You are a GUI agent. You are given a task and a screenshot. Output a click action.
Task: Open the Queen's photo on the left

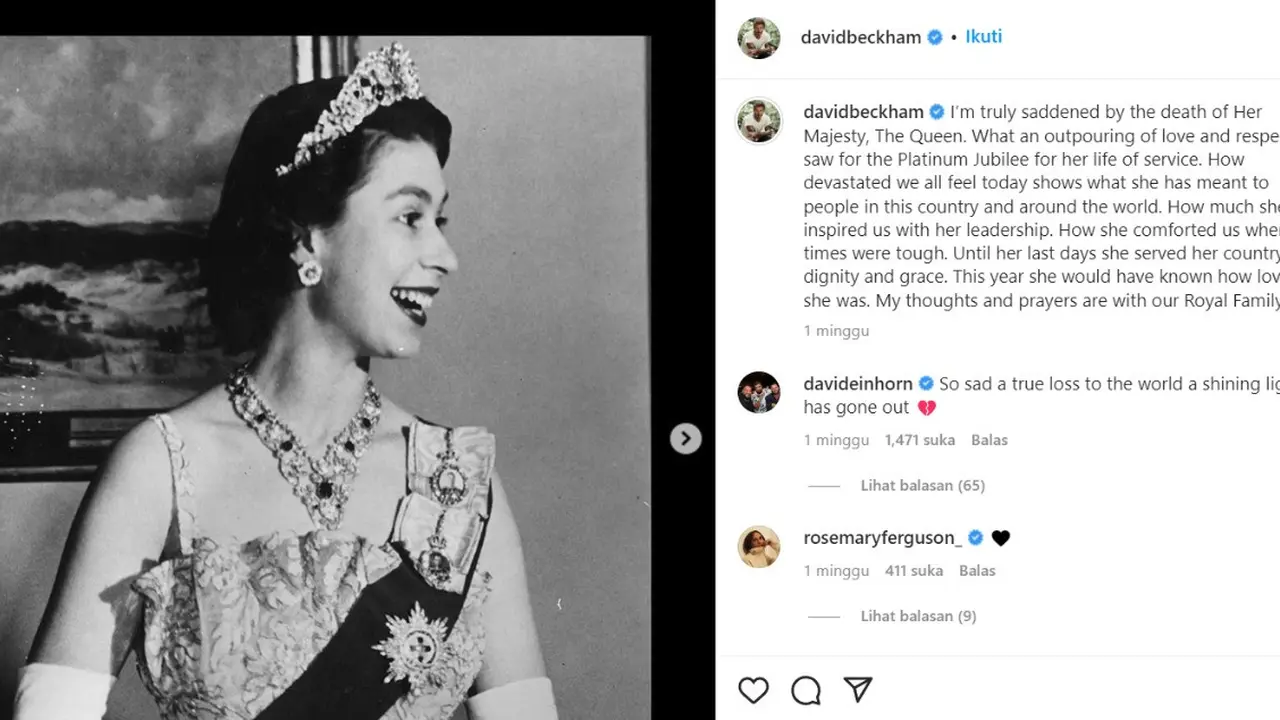(330, 360)
